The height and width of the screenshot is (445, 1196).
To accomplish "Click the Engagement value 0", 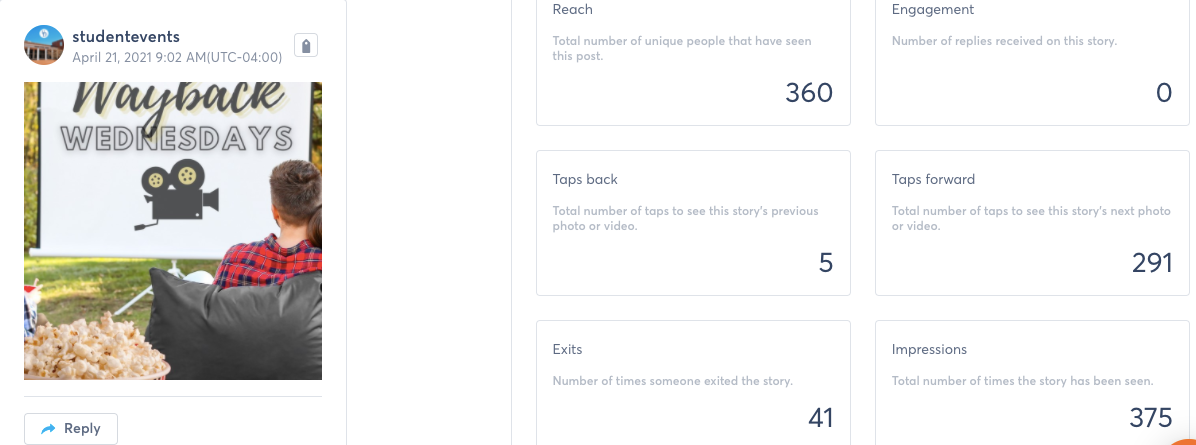I will click(1164, 93).
